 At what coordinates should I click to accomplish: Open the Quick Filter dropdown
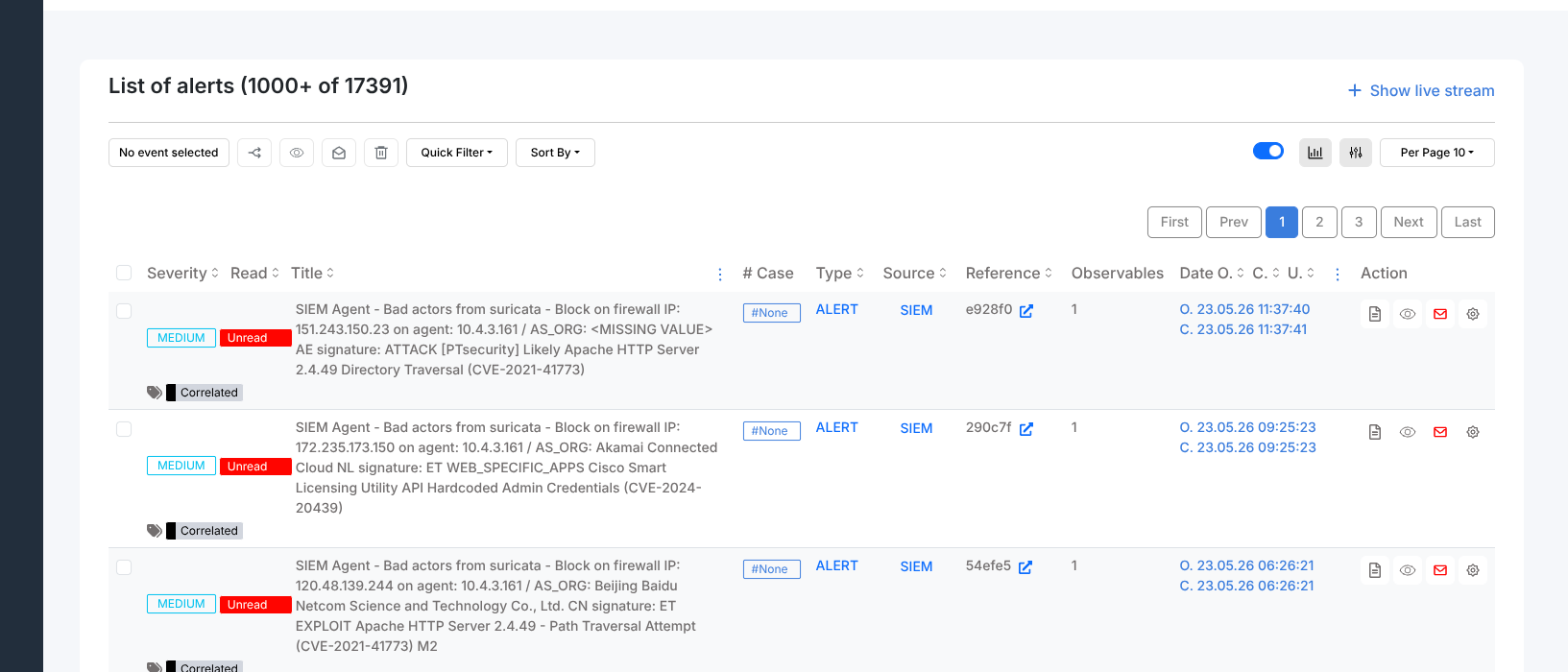[457, 153]
